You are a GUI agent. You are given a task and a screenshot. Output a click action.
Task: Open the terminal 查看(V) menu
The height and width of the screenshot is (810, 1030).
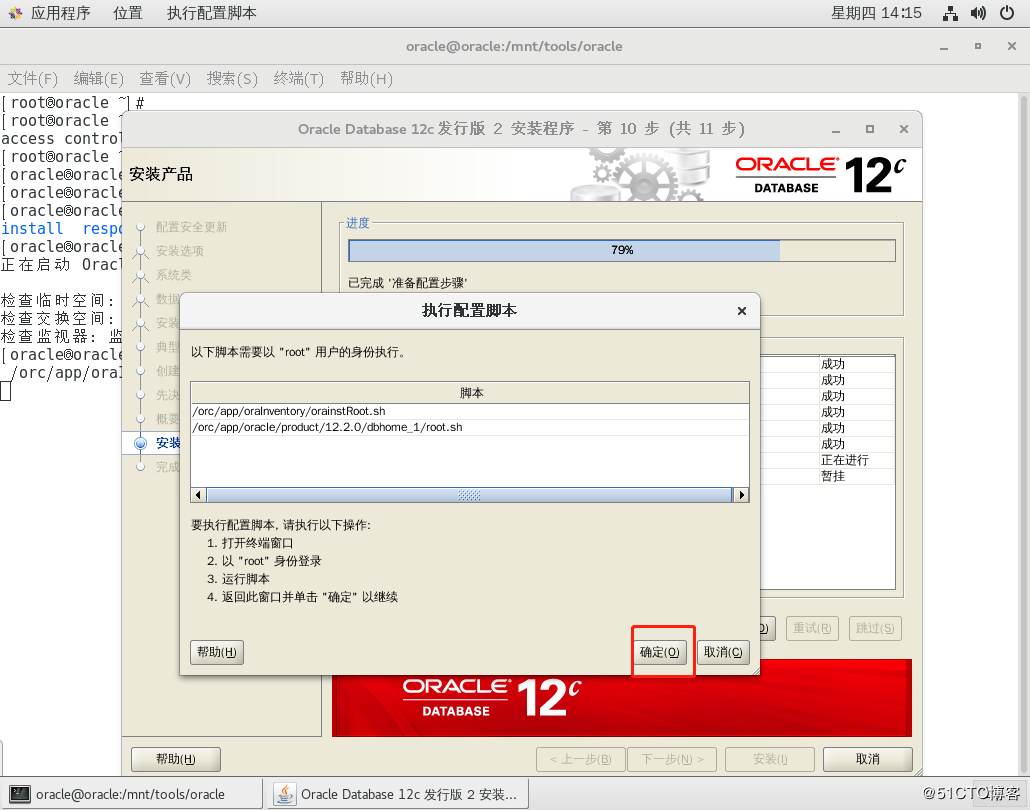tap(165, 79)
